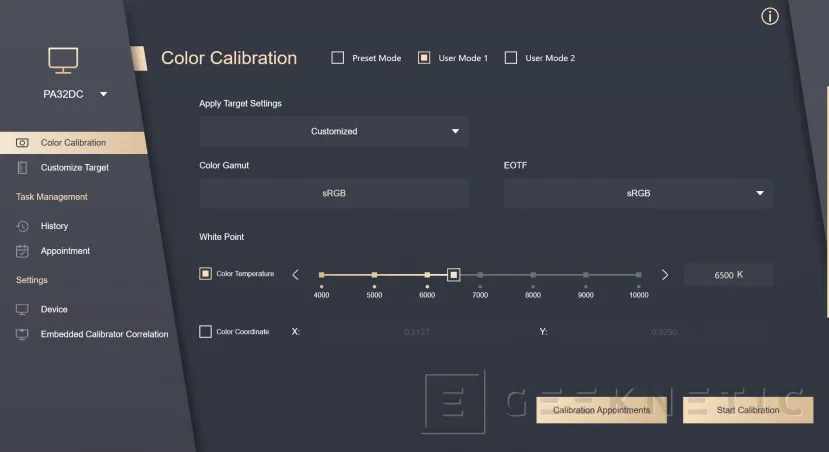Image resolution: width=829 pixels, height=452 pixels.
Task: Click the Device monitor icon
Action: point(22,309)
